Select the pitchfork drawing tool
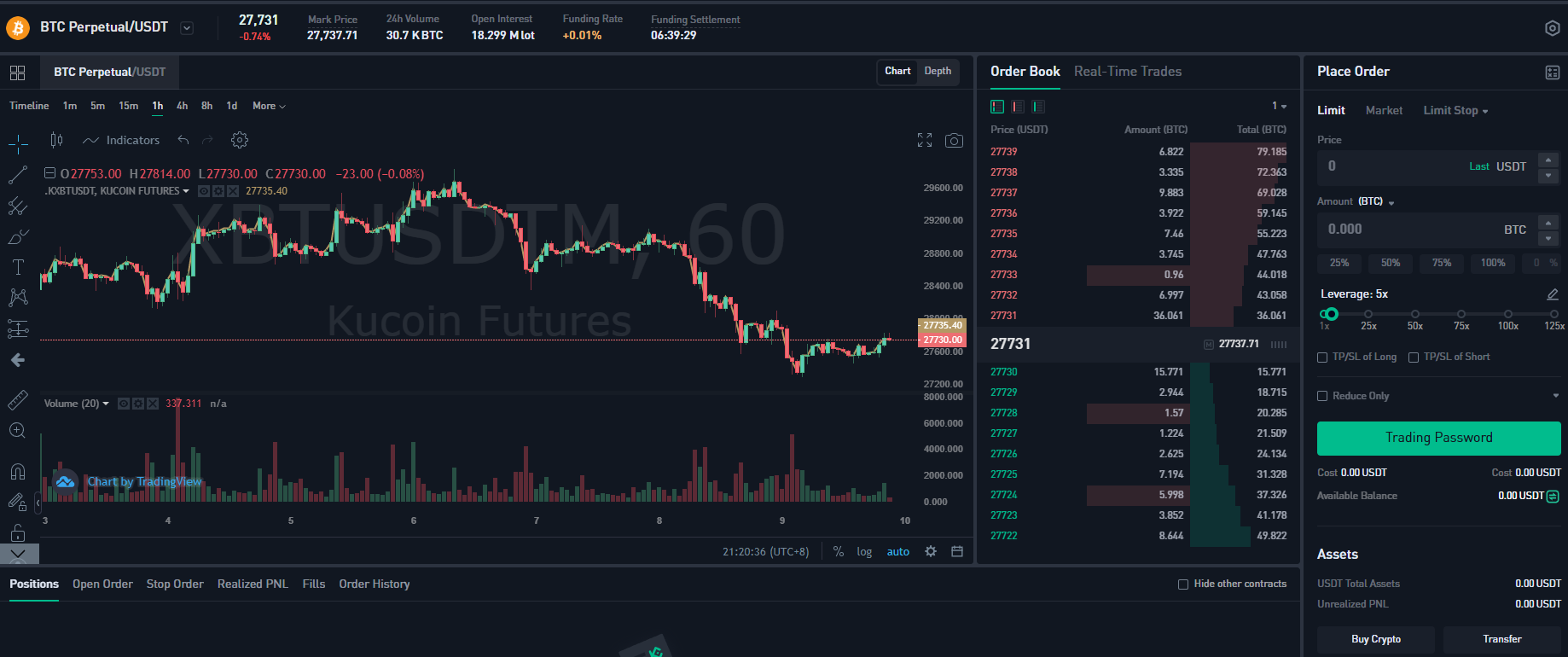The height and width of the screenshot is (657, 1568). tap(18, 206)
